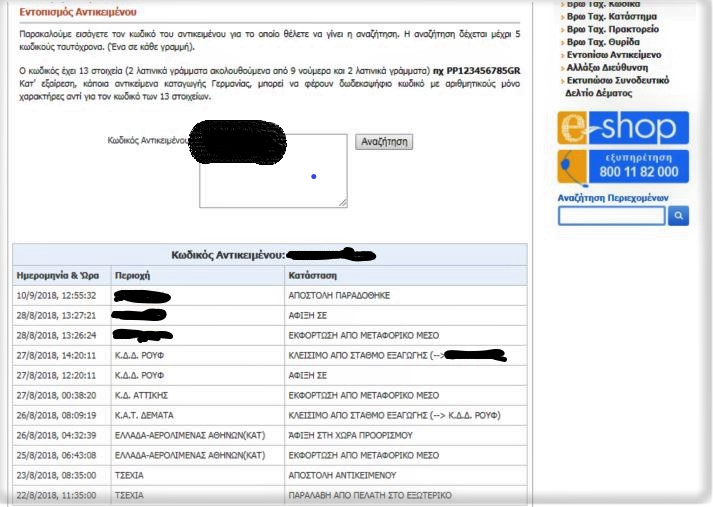
Task: Select the date cell 27/8/2018, 12:20:11
Action: tap(56, 376)
